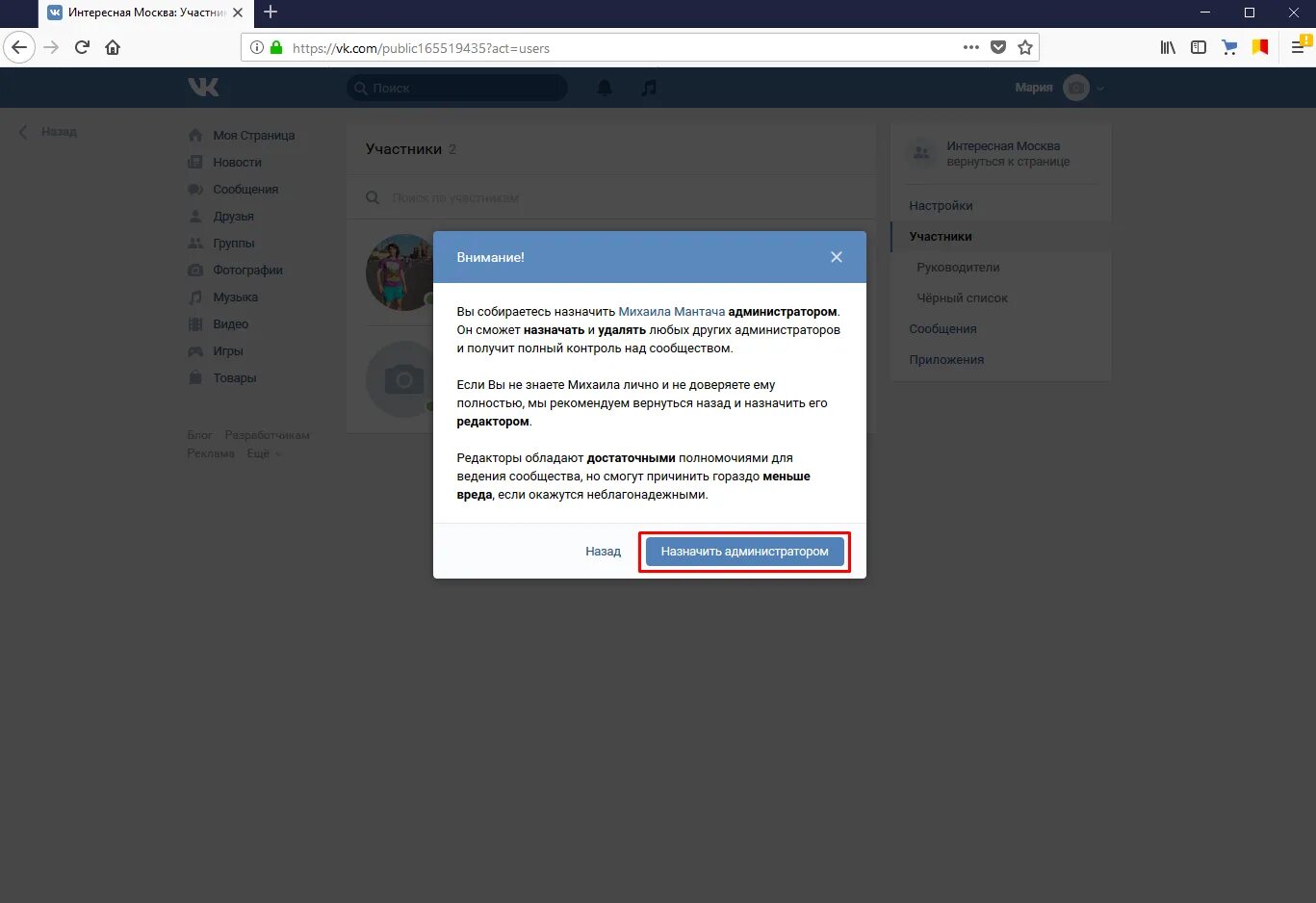Open the Firefox library icon
This screenshot has height=903, width=1316.
[x=1168, y=47]
